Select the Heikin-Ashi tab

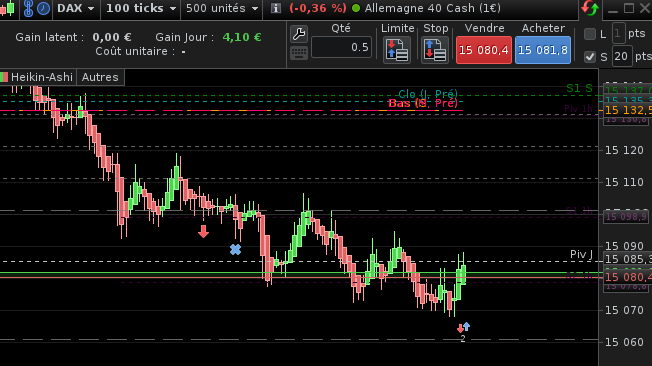coord(38,77)
